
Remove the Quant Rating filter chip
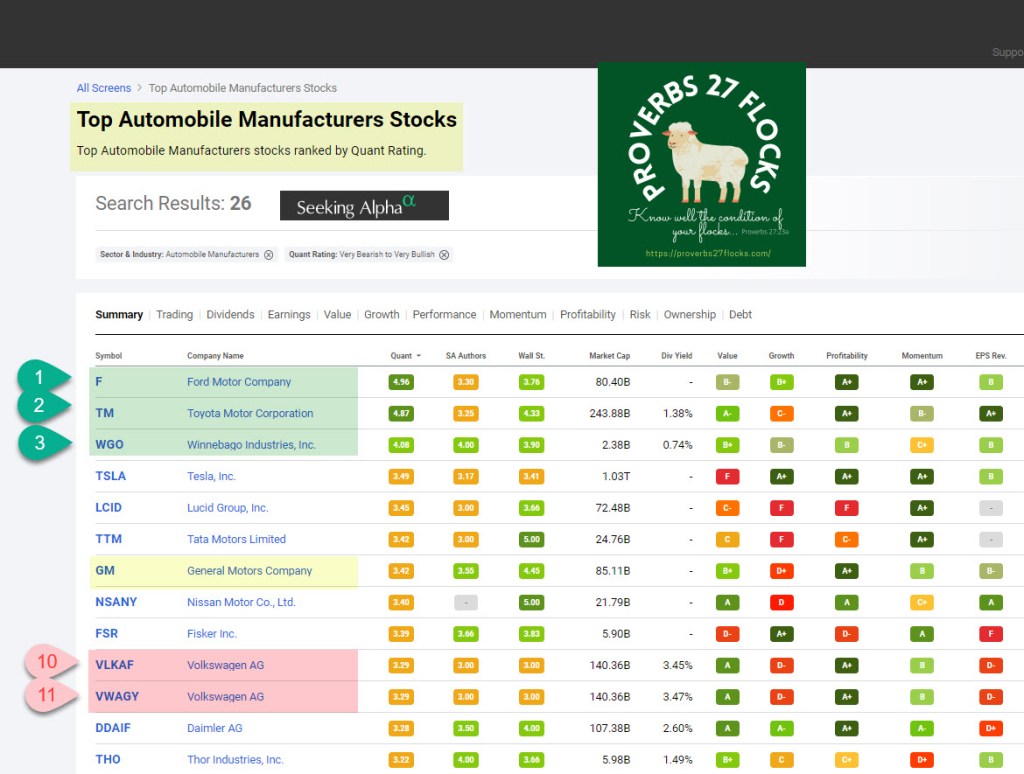(444, 255)
